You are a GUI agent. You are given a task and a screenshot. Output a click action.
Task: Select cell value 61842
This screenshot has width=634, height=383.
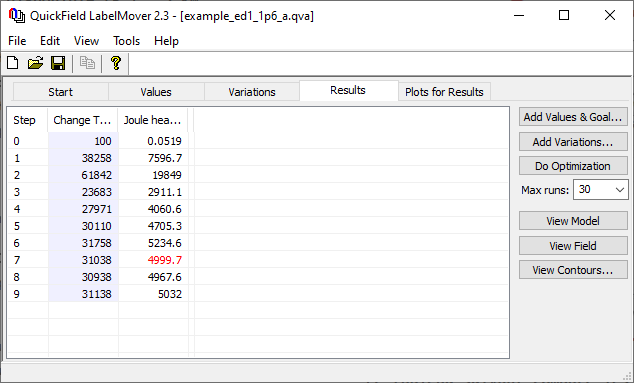tap(96, 175)
